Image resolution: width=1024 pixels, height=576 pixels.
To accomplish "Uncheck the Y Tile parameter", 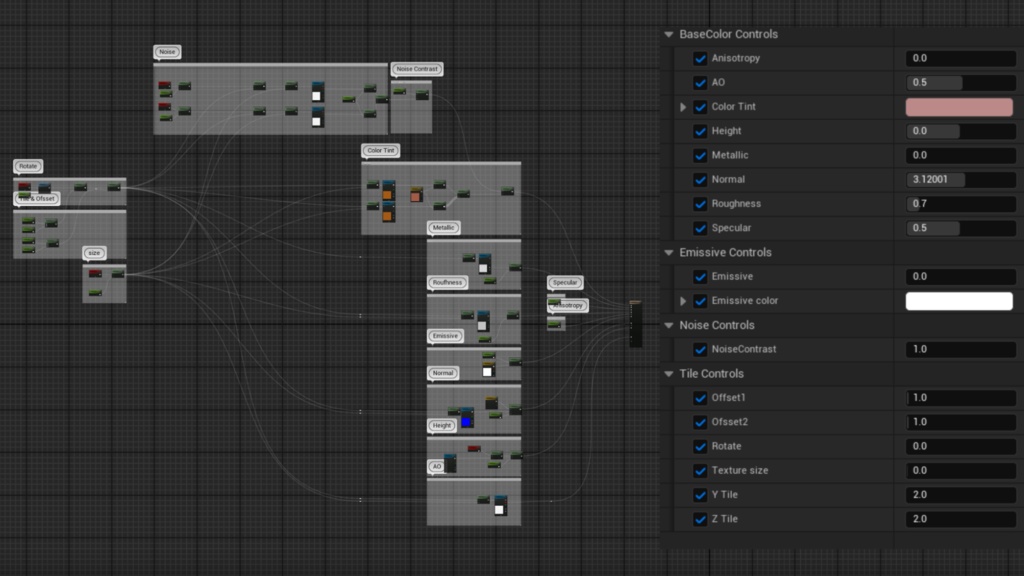I will [700, 494].
